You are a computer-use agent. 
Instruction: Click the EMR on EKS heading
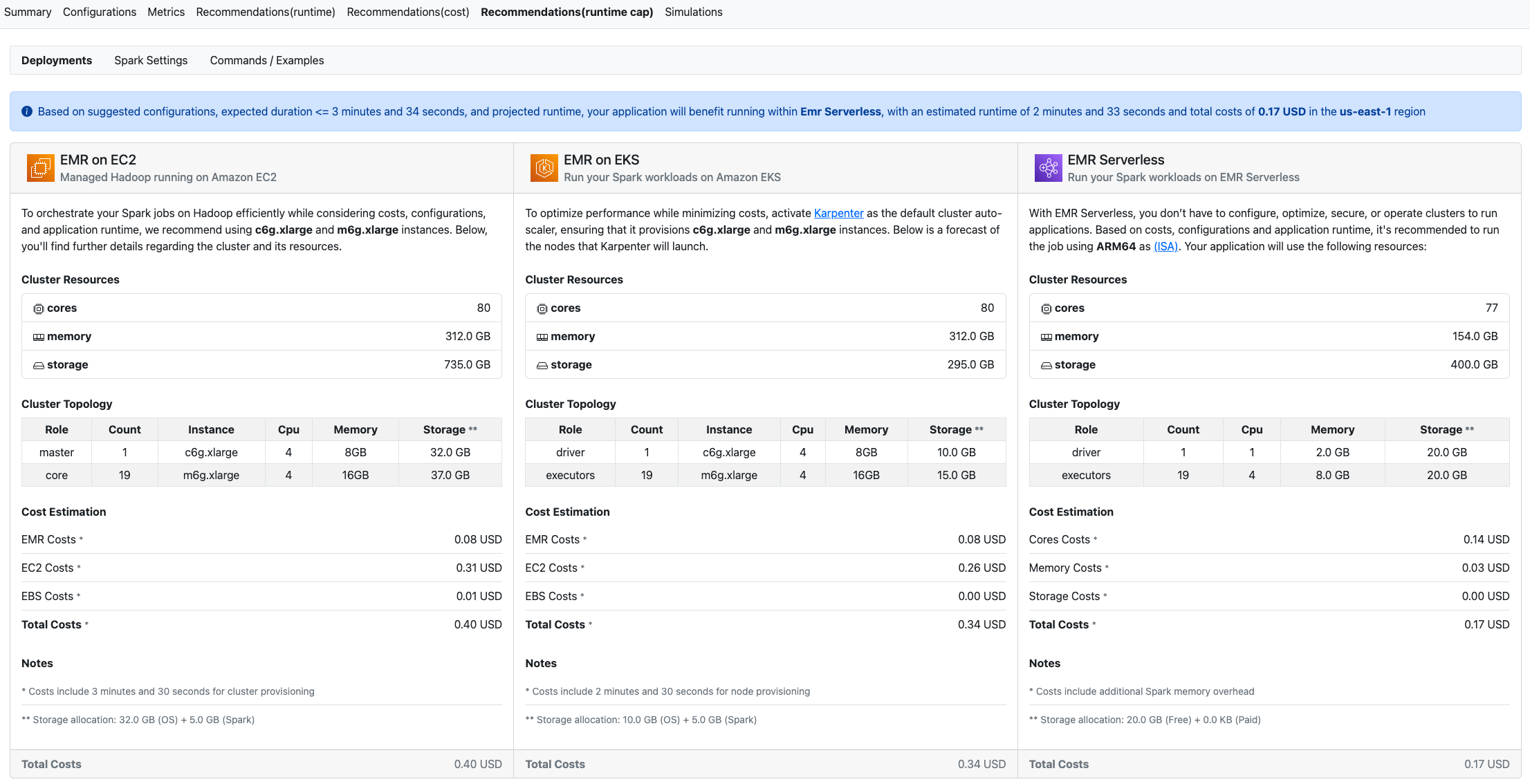point(602,160)
